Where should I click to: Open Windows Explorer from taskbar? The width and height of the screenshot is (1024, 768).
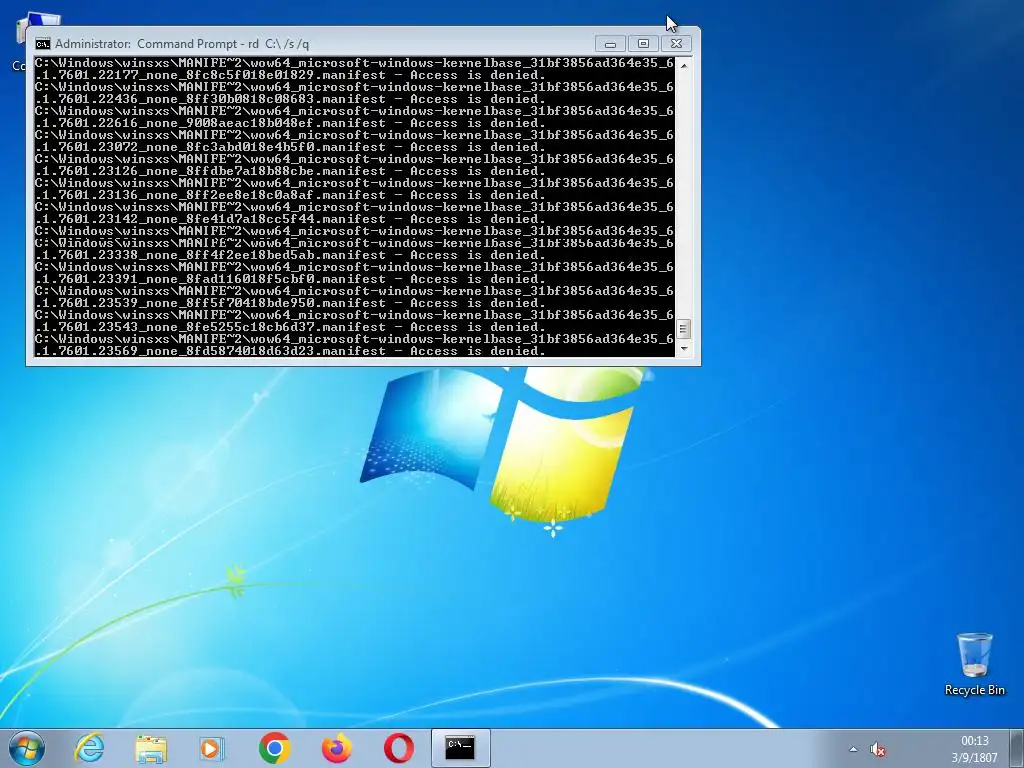tap(151, 748)
